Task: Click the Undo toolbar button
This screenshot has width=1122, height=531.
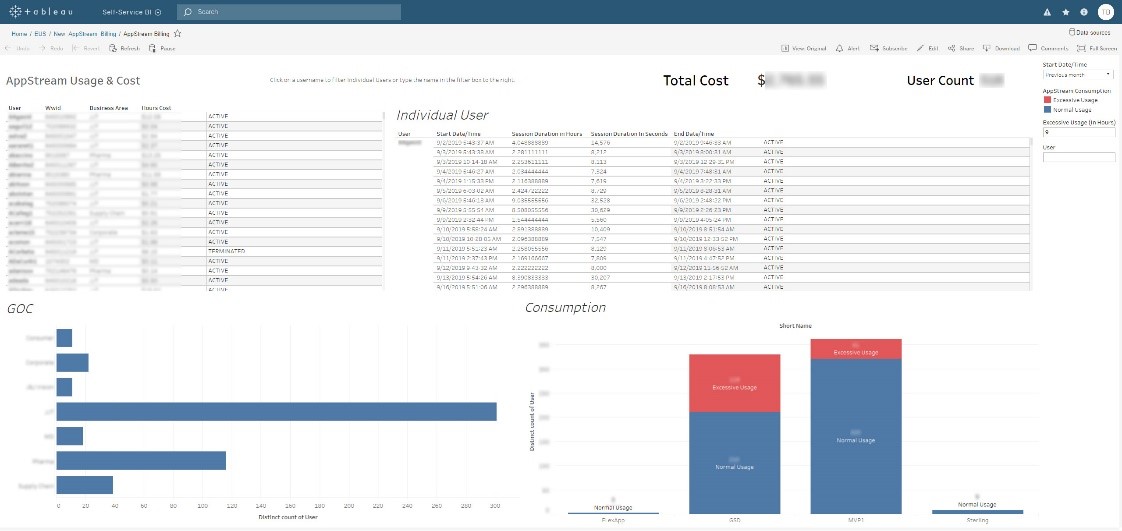Action: tap(18, 49)
